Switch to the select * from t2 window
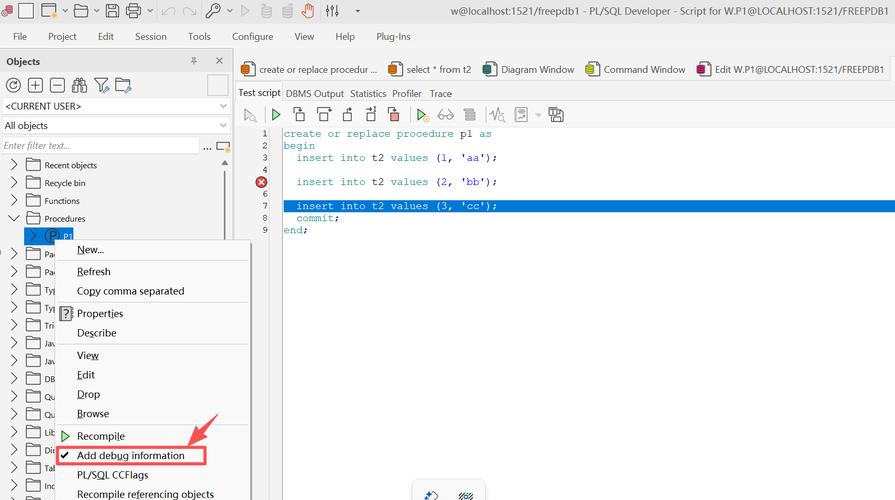The height and width of the screenshot is (500, 895). click(430, 70)
